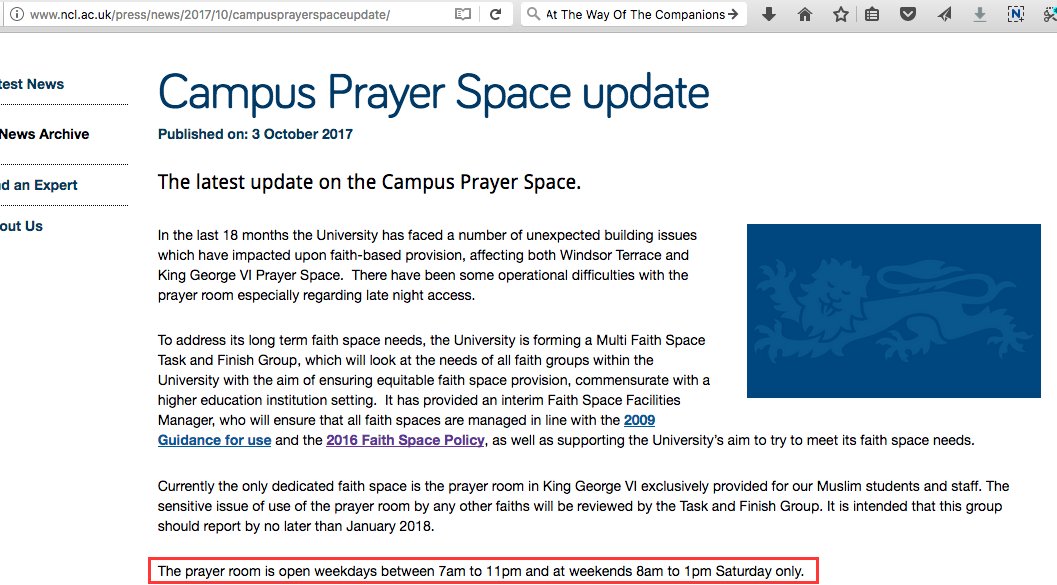The image size is (1057, 585).
Task: Open the News Archive sidebar item
Action: (x=44, y=134)
